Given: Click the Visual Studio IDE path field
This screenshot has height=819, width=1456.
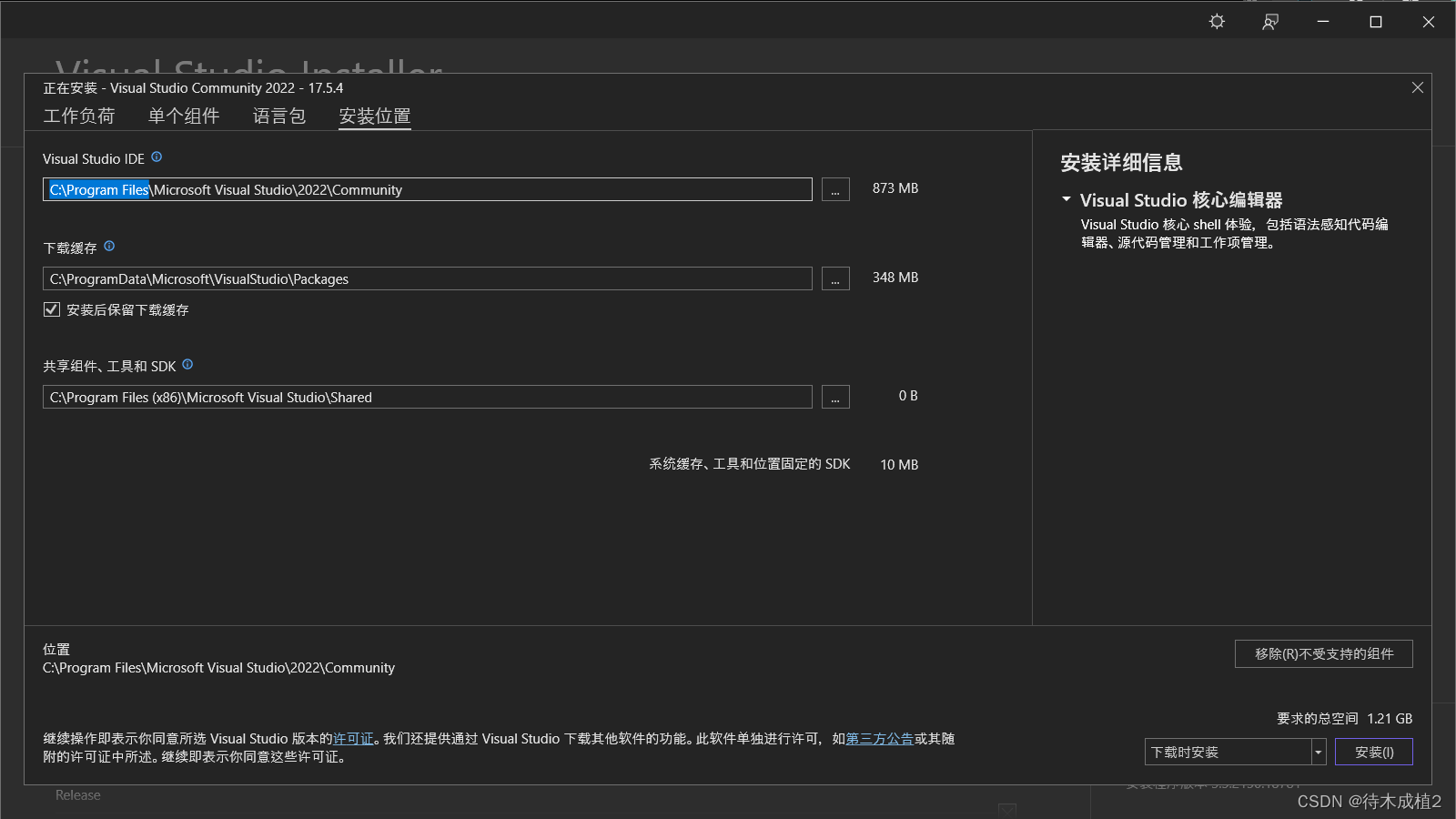Looking at the screenshot, I should coord(428,189).
